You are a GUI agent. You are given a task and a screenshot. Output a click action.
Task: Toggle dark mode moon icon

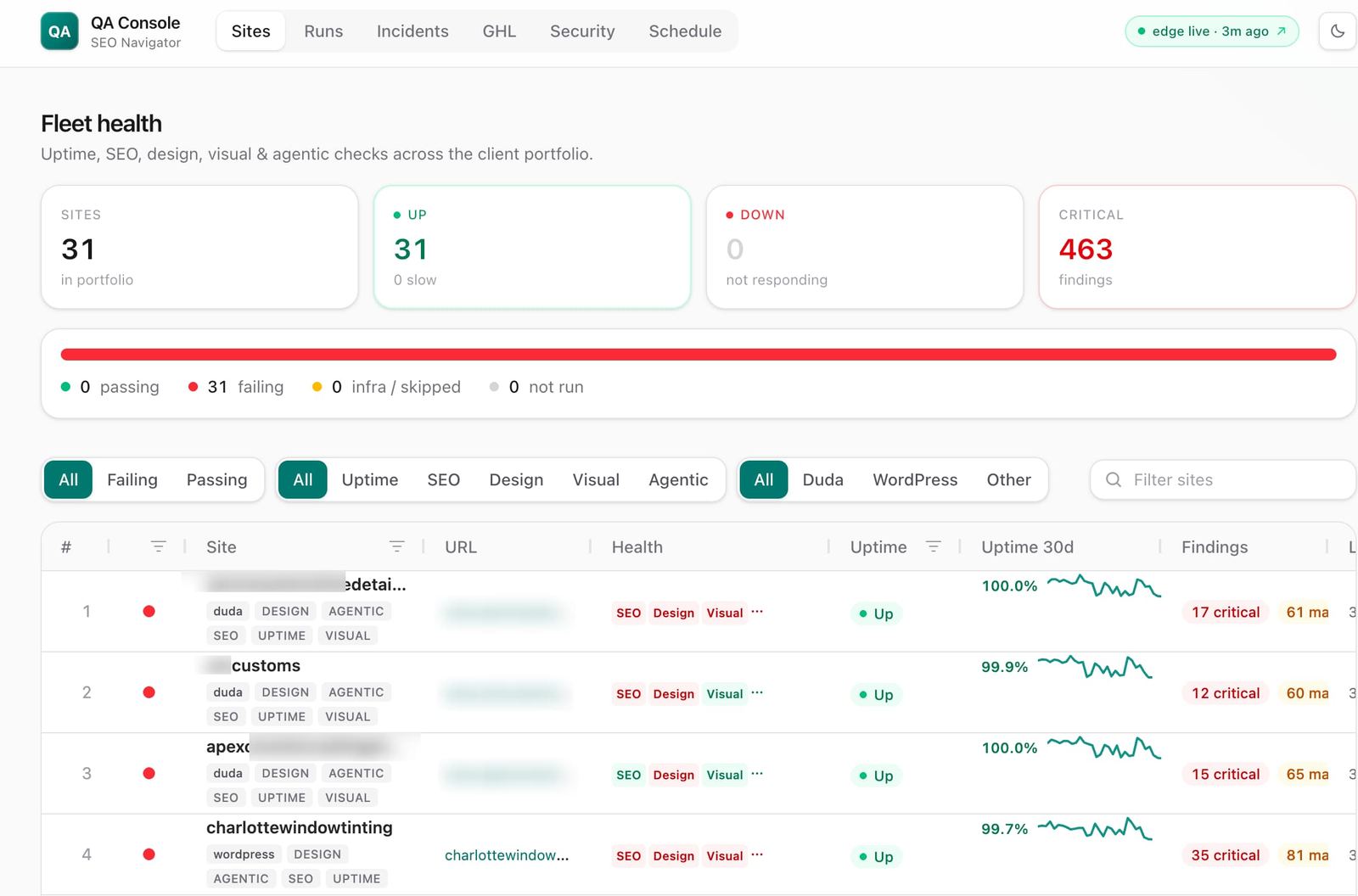click(1338, 31)
